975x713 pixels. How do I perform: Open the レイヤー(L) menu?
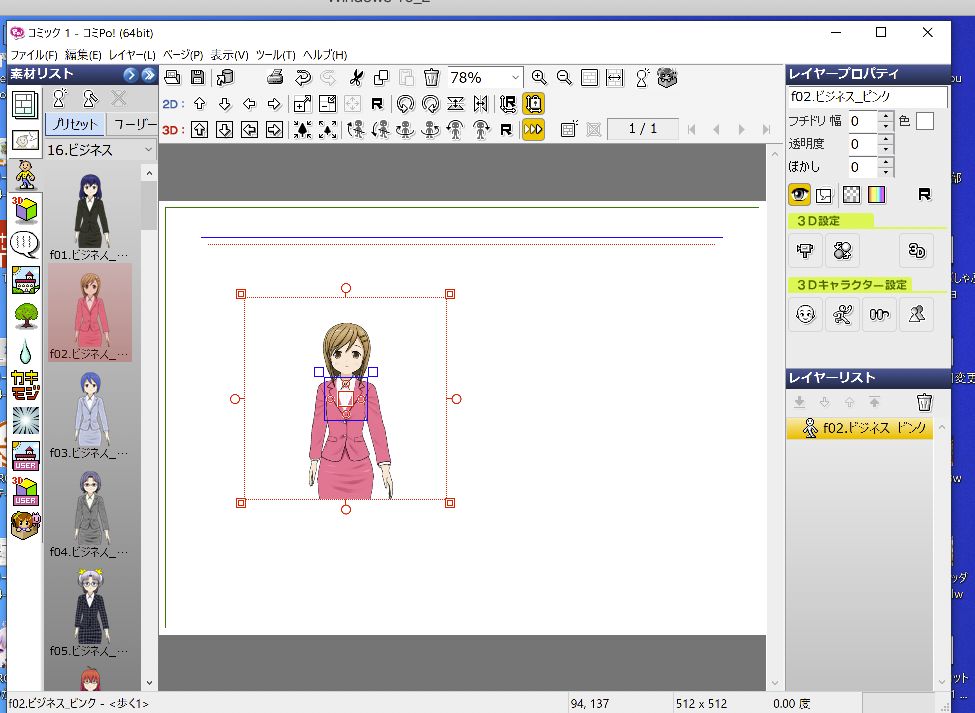coord(131,55)
